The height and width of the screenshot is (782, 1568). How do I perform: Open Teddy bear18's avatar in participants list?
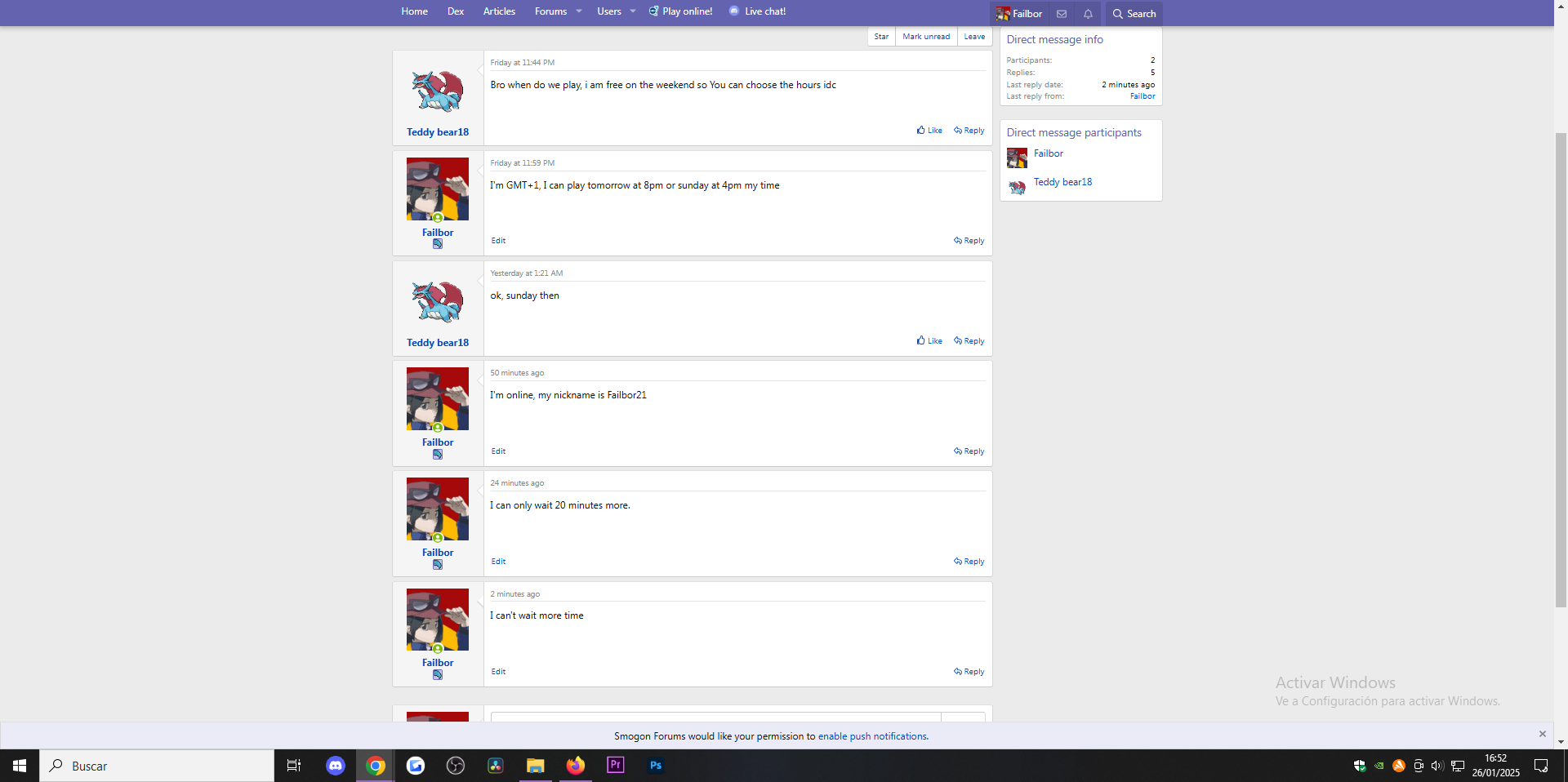pos(1017,187)
